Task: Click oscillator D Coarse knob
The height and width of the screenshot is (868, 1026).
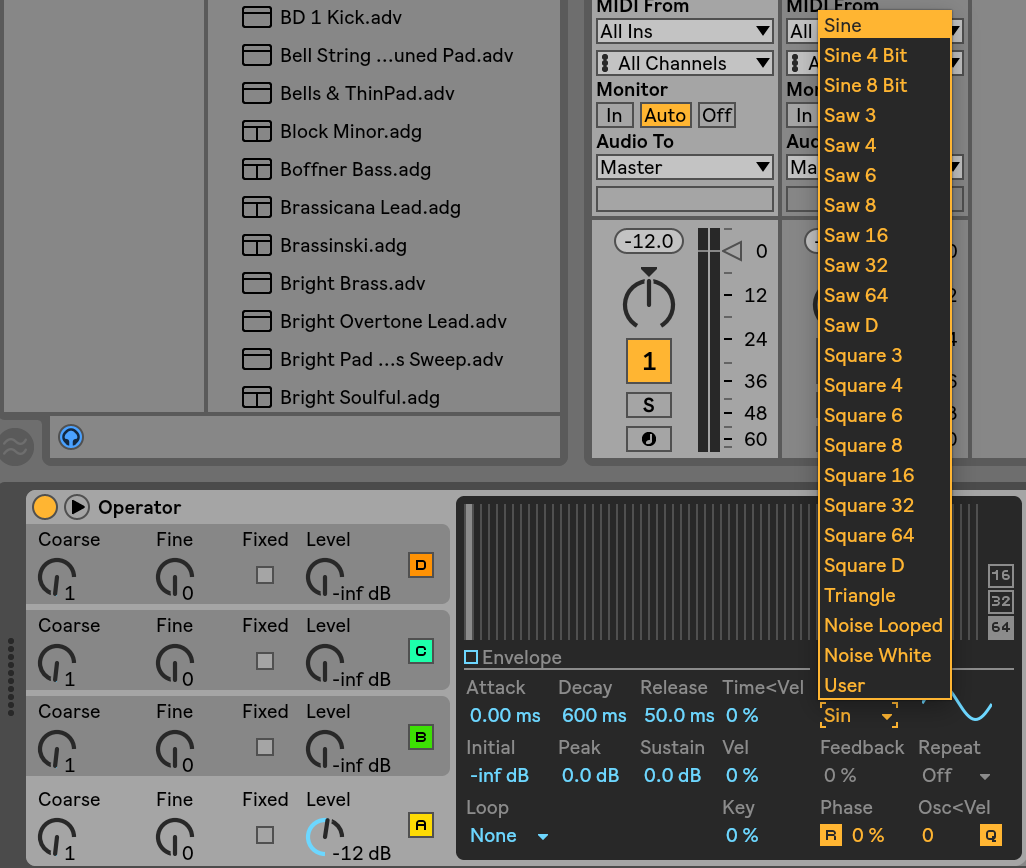Action: tap(57, 577)
